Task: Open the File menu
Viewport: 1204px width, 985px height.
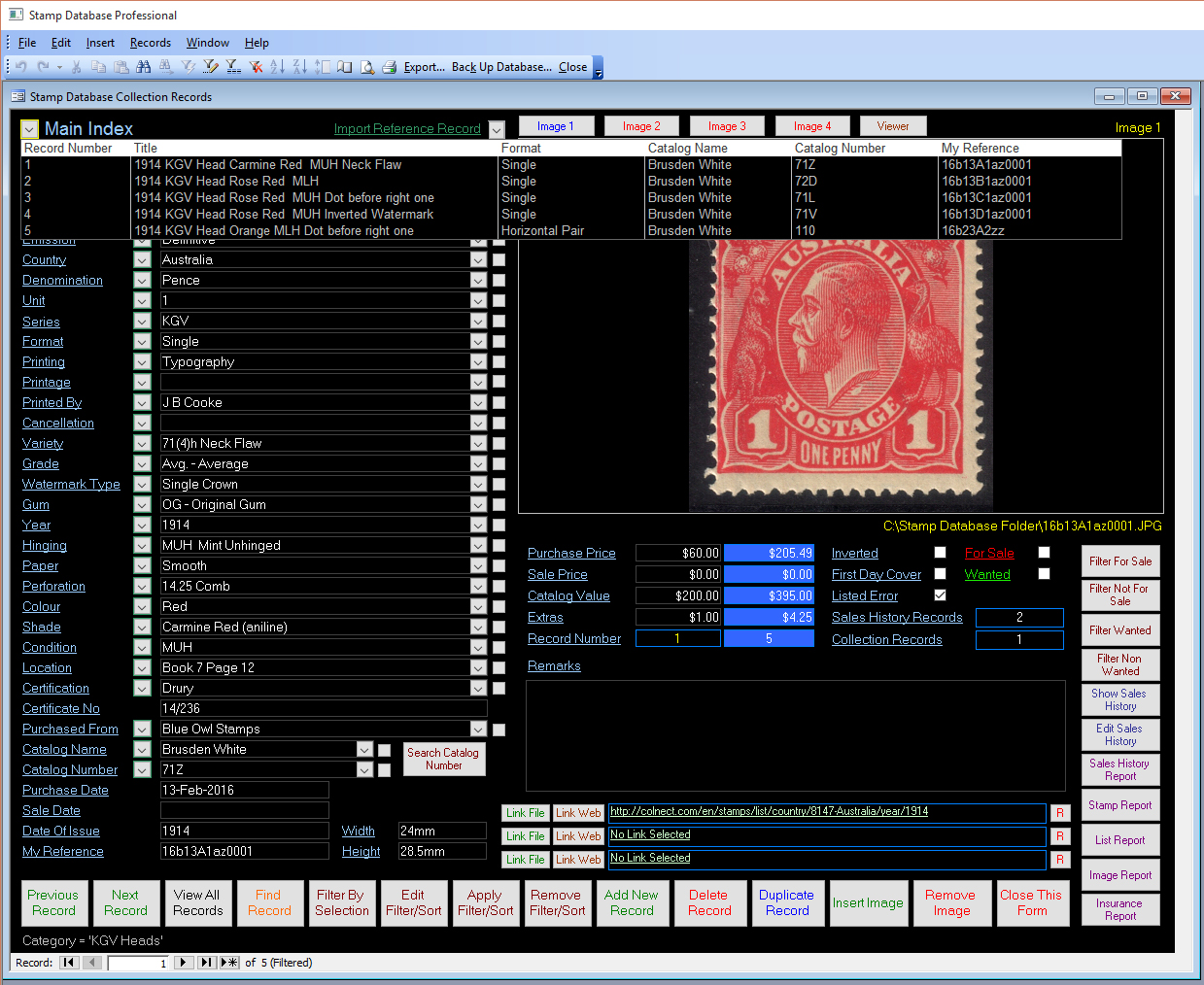Action: pos(27,43)
